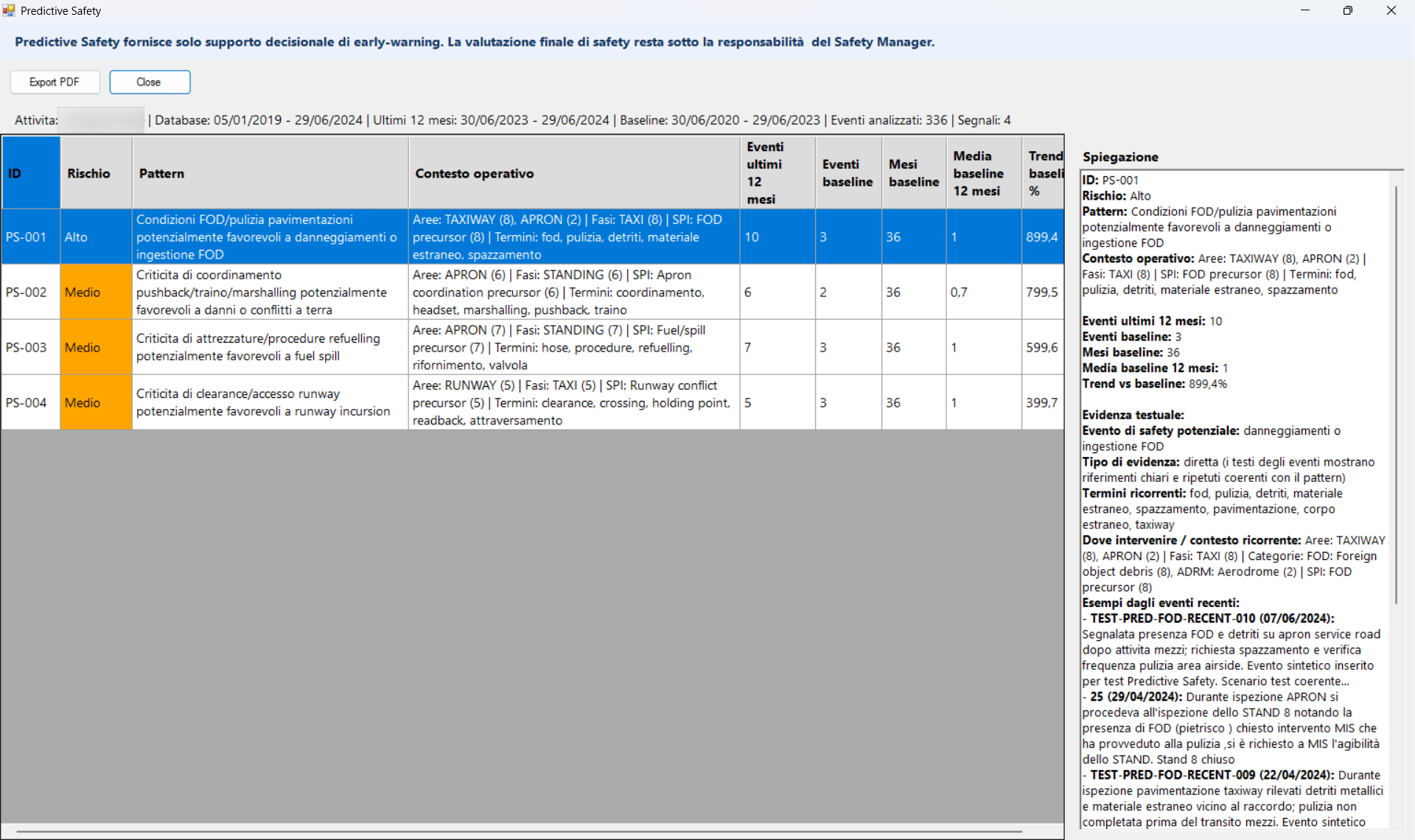Sort by the Mesi baseline column header
Screen dimensions: 1415x840
click(914, 173)
